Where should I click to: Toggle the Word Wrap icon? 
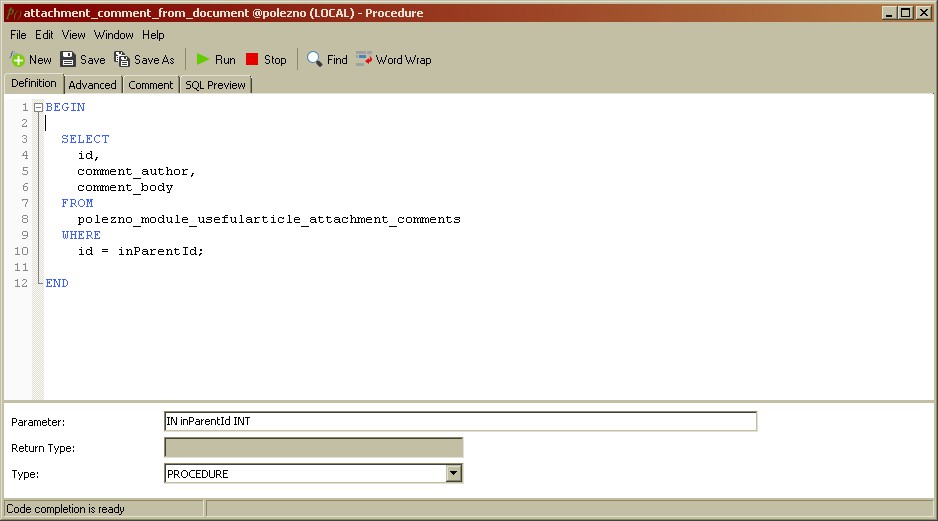(x=364, y=59)
